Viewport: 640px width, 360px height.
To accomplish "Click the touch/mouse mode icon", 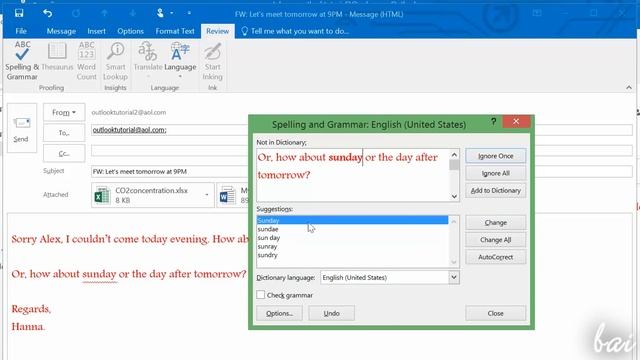I will tap(160, 13).
